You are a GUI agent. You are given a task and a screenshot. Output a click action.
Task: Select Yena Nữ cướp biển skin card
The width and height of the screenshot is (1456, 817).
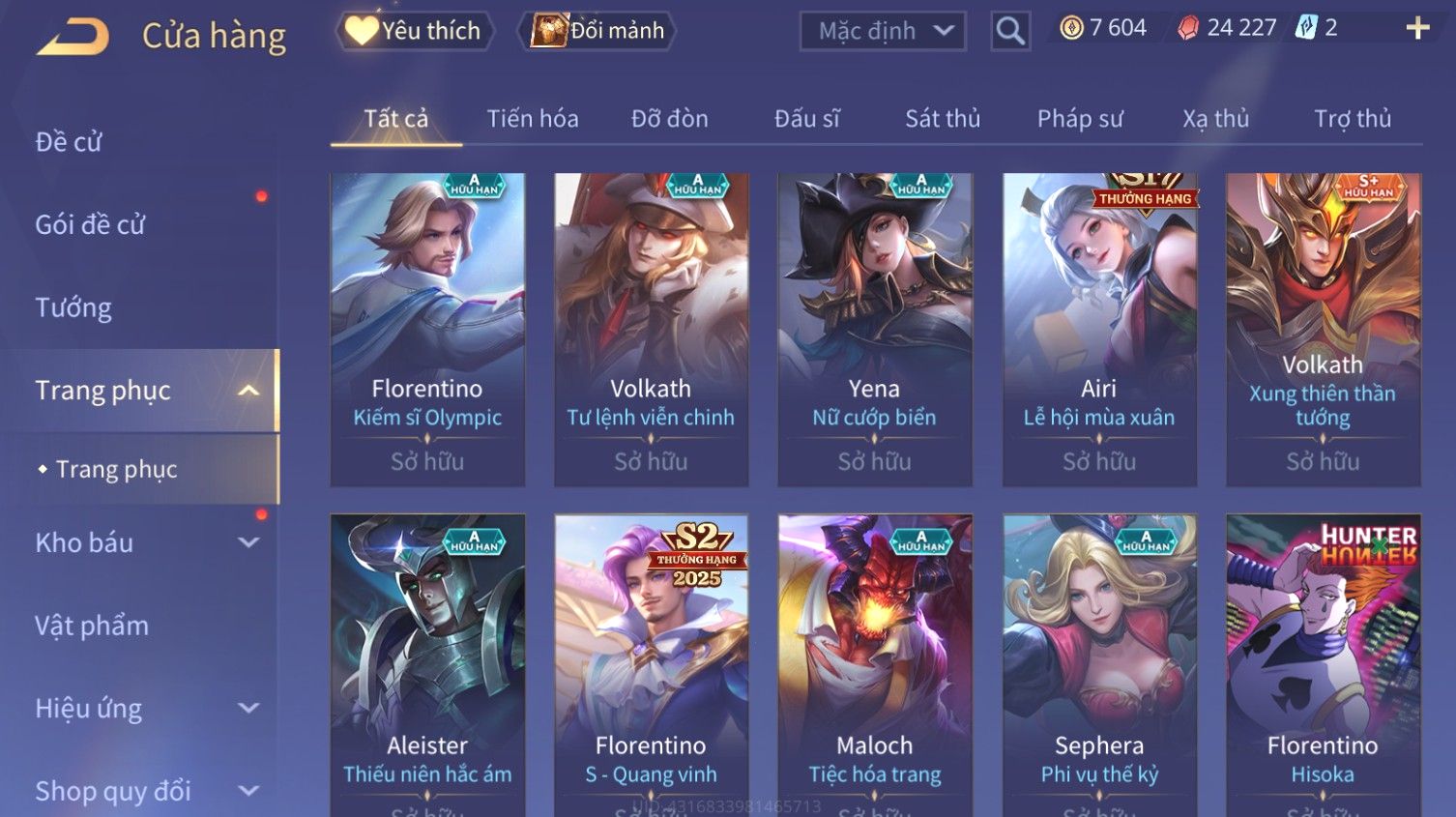point(875,330)
